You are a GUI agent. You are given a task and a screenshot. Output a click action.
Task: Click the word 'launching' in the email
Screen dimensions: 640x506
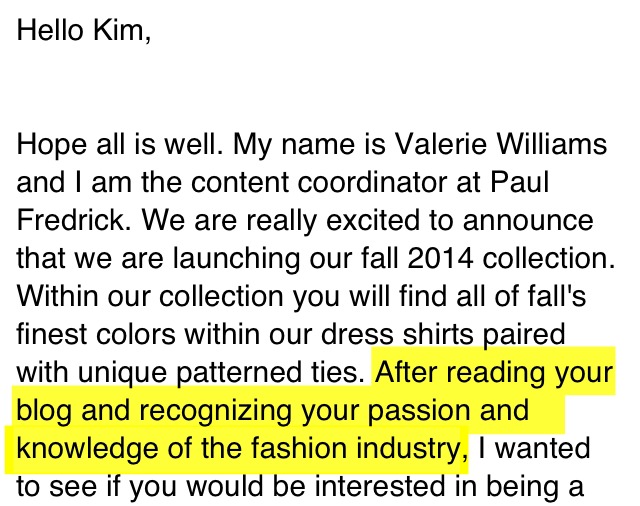point(237,258)
